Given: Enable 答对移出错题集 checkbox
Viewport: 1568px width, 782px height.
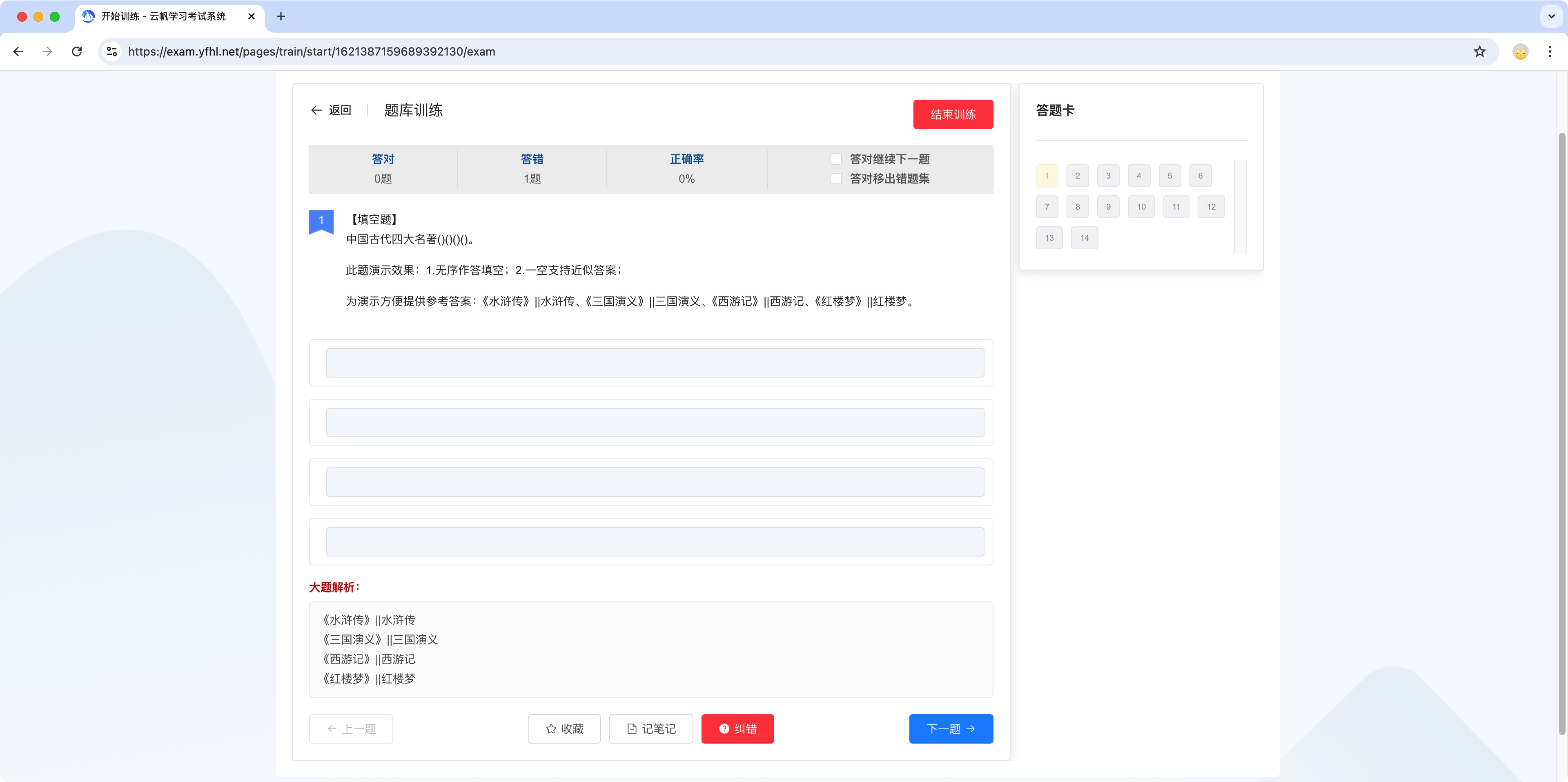Looking at the screenshot, I should pos(836,179).
